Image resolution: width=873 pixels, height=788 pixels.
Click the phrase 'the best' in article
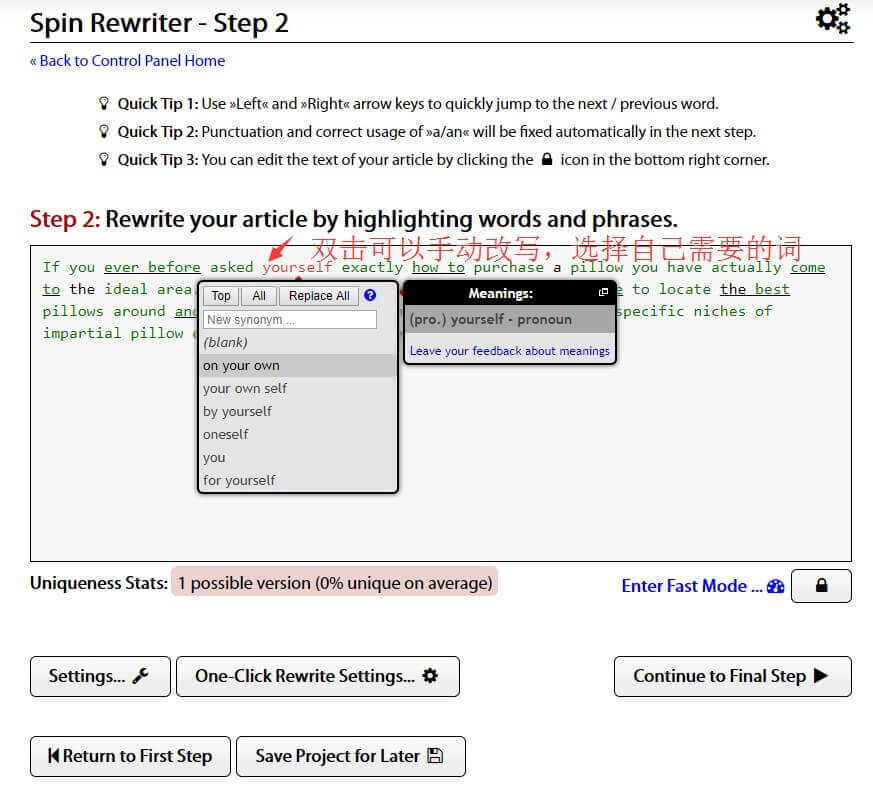pyautogui.click(x=754, y=289)
